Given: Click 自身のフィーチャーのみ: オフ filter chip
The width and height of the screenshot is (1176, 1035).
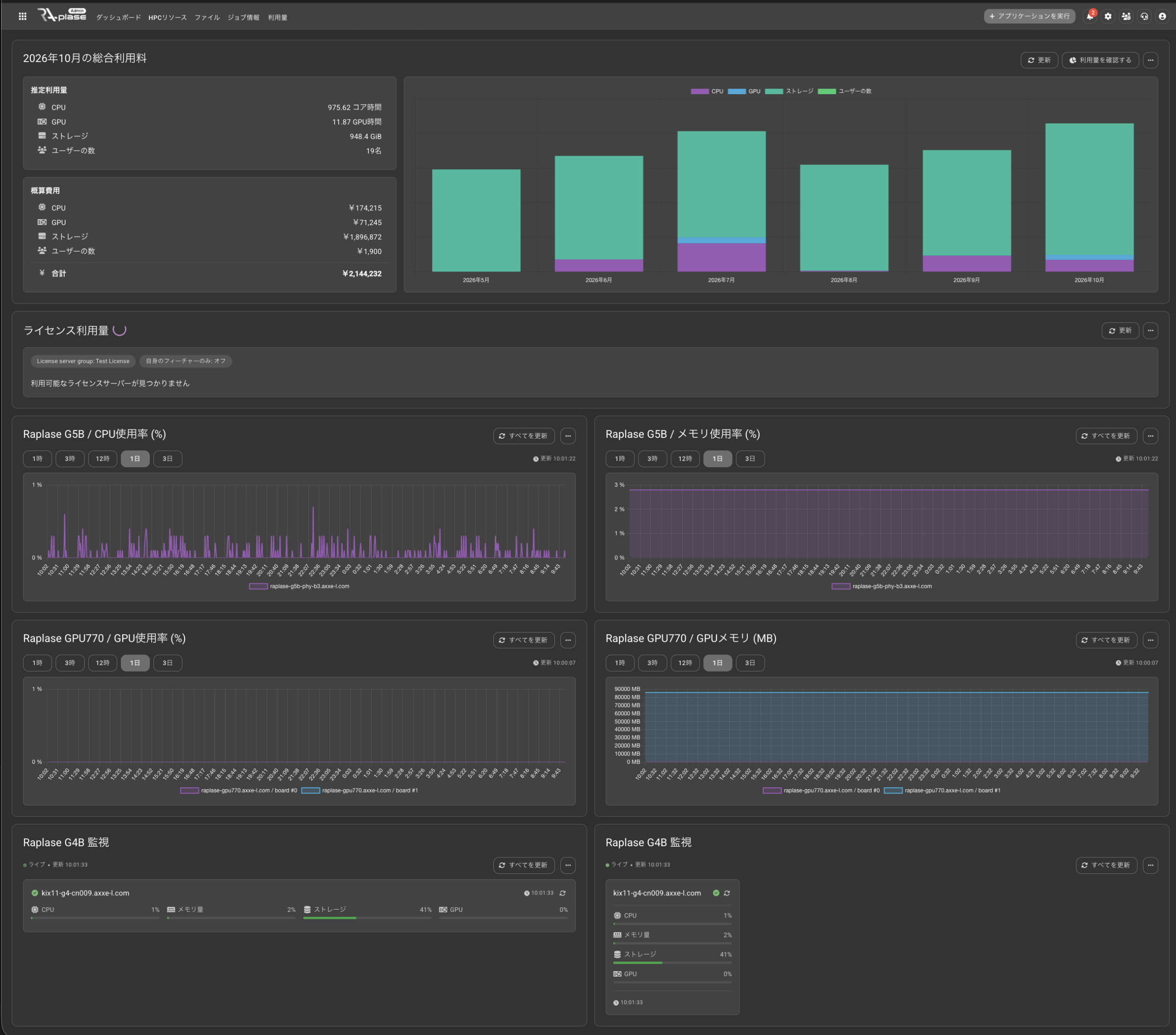Looking at the screenshot, I should click(185, 361).
